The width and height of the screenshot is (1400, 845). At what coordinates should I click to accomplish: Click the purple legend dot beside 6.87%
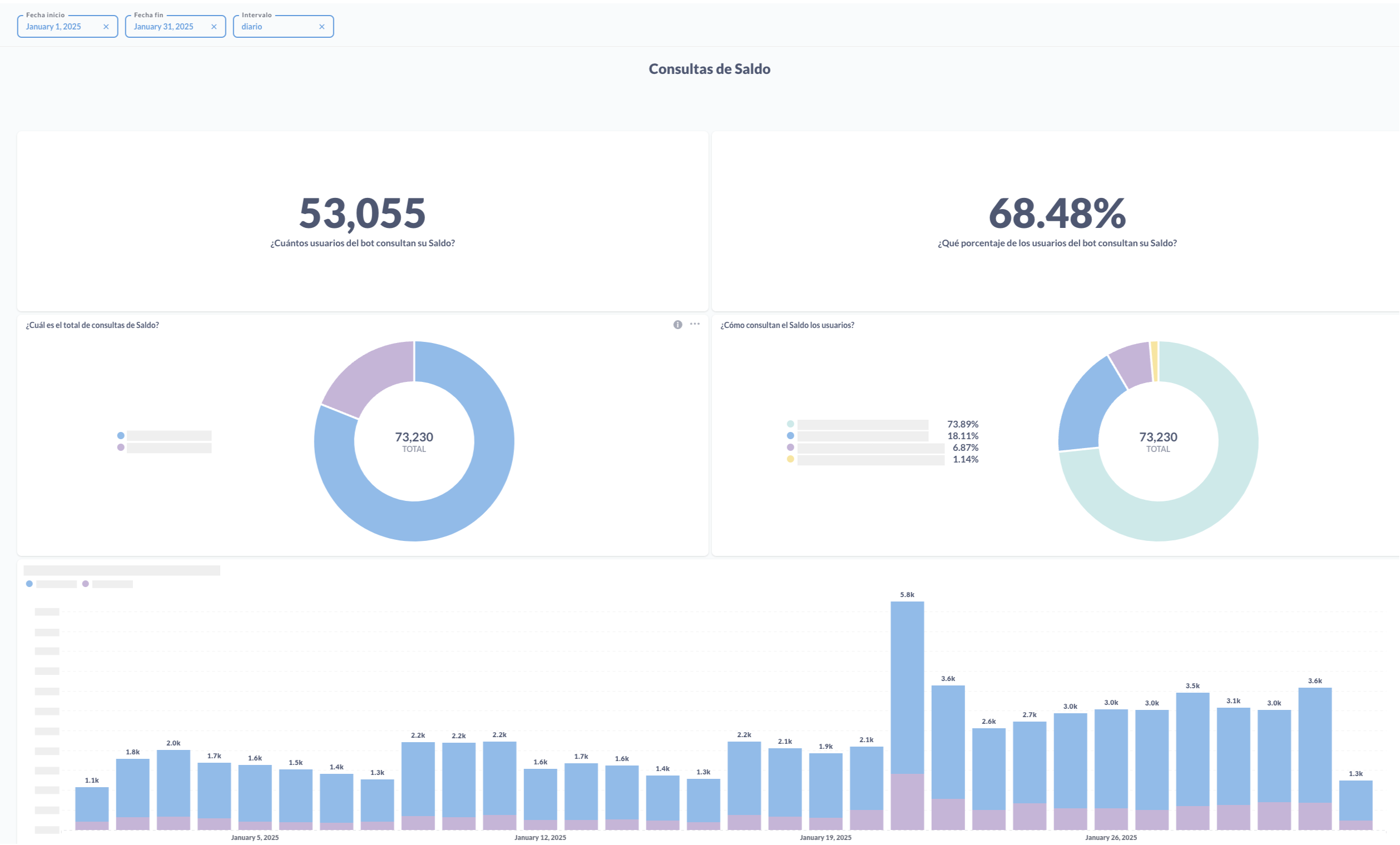tap(790, 448)
